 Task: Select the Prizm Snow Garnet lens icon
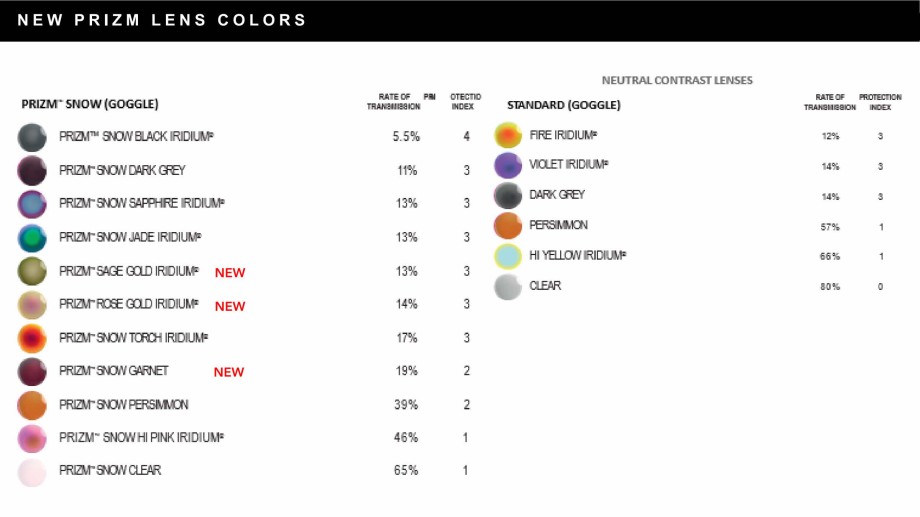tap(32, 371)
